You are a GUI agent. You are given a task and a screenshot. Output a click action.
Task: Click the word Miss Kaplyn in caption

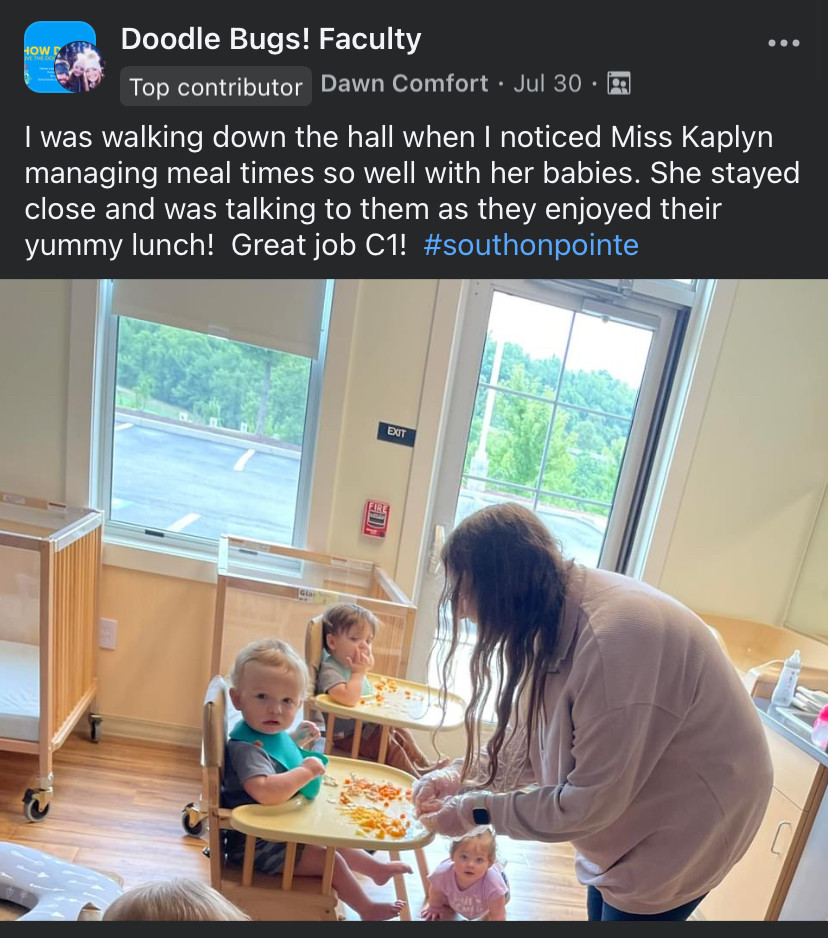pos(692,137)
